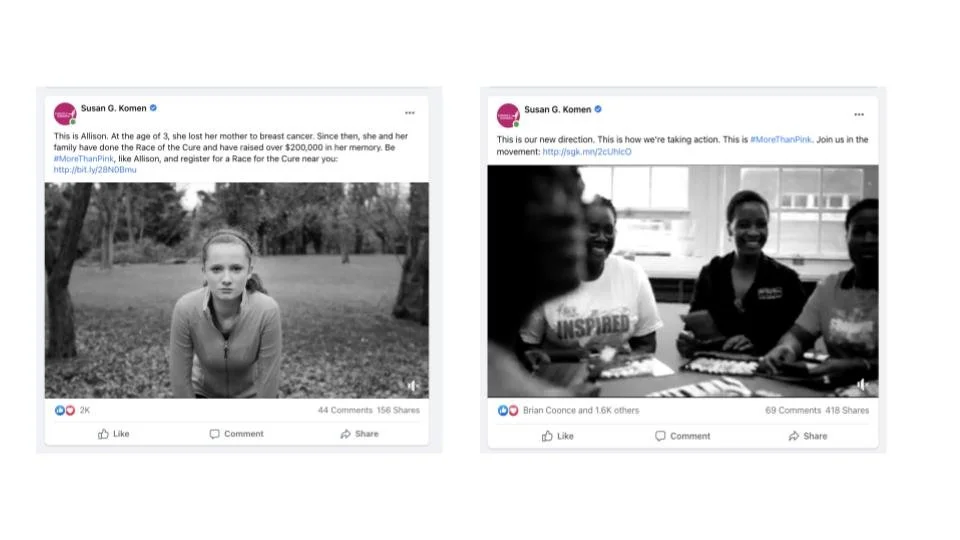The image size is (960, 540).
Task: Unmute the video with women at table
Action: click(x=862, y=384)
